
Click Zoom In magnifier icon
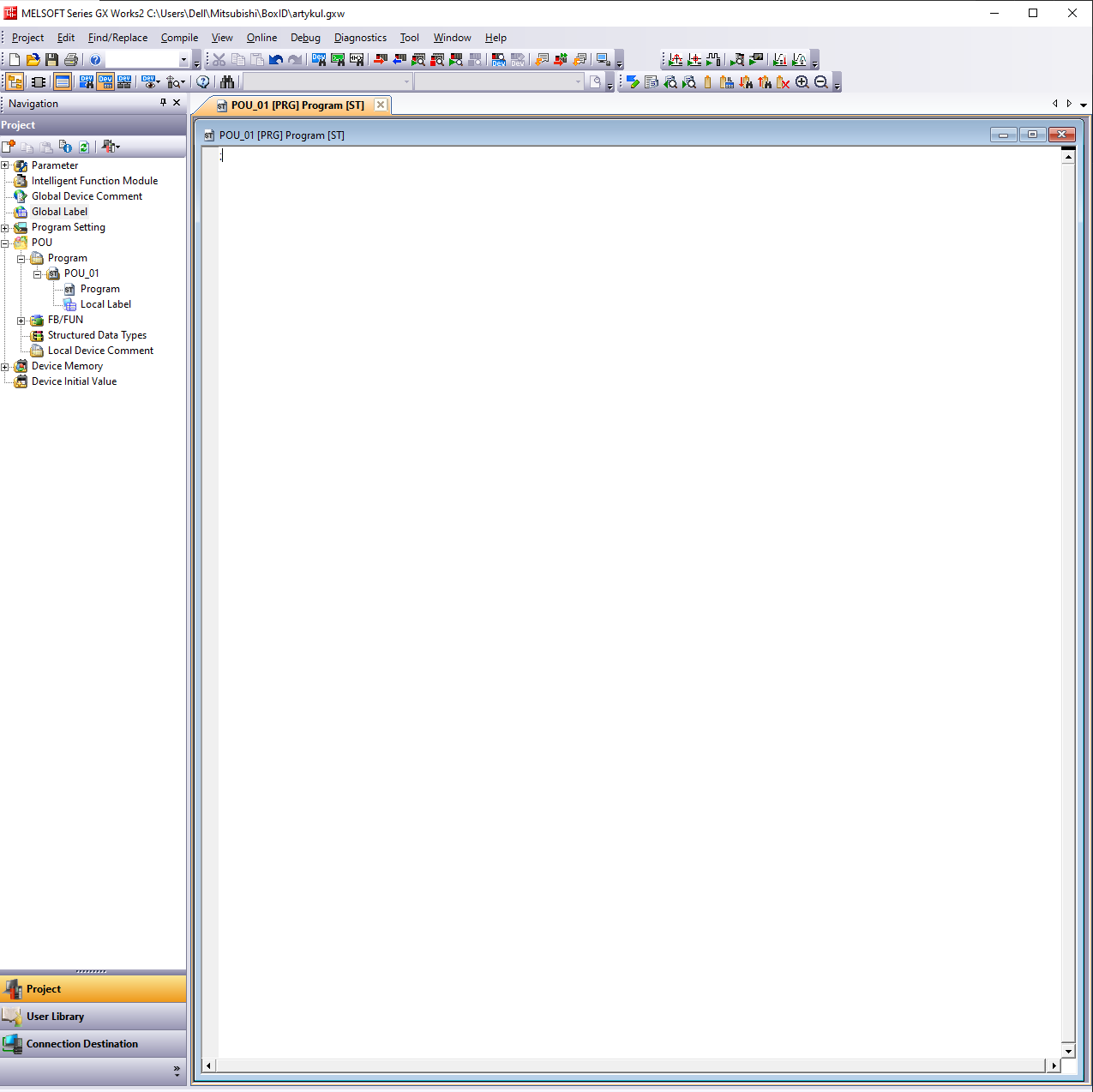coord(802,82)
